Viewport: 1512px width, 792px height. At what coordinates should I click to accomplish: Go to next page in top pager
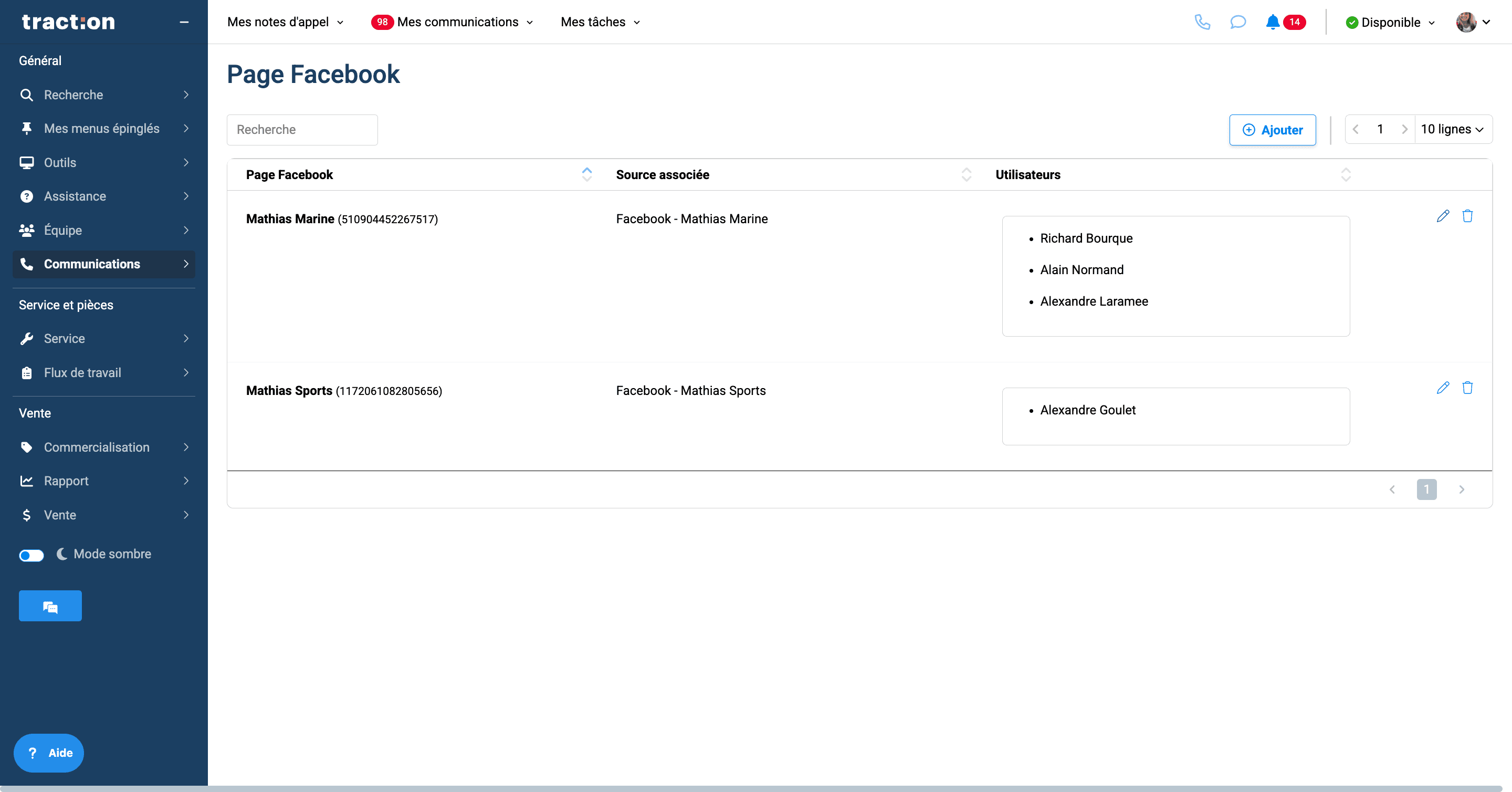pos(1404,129)
